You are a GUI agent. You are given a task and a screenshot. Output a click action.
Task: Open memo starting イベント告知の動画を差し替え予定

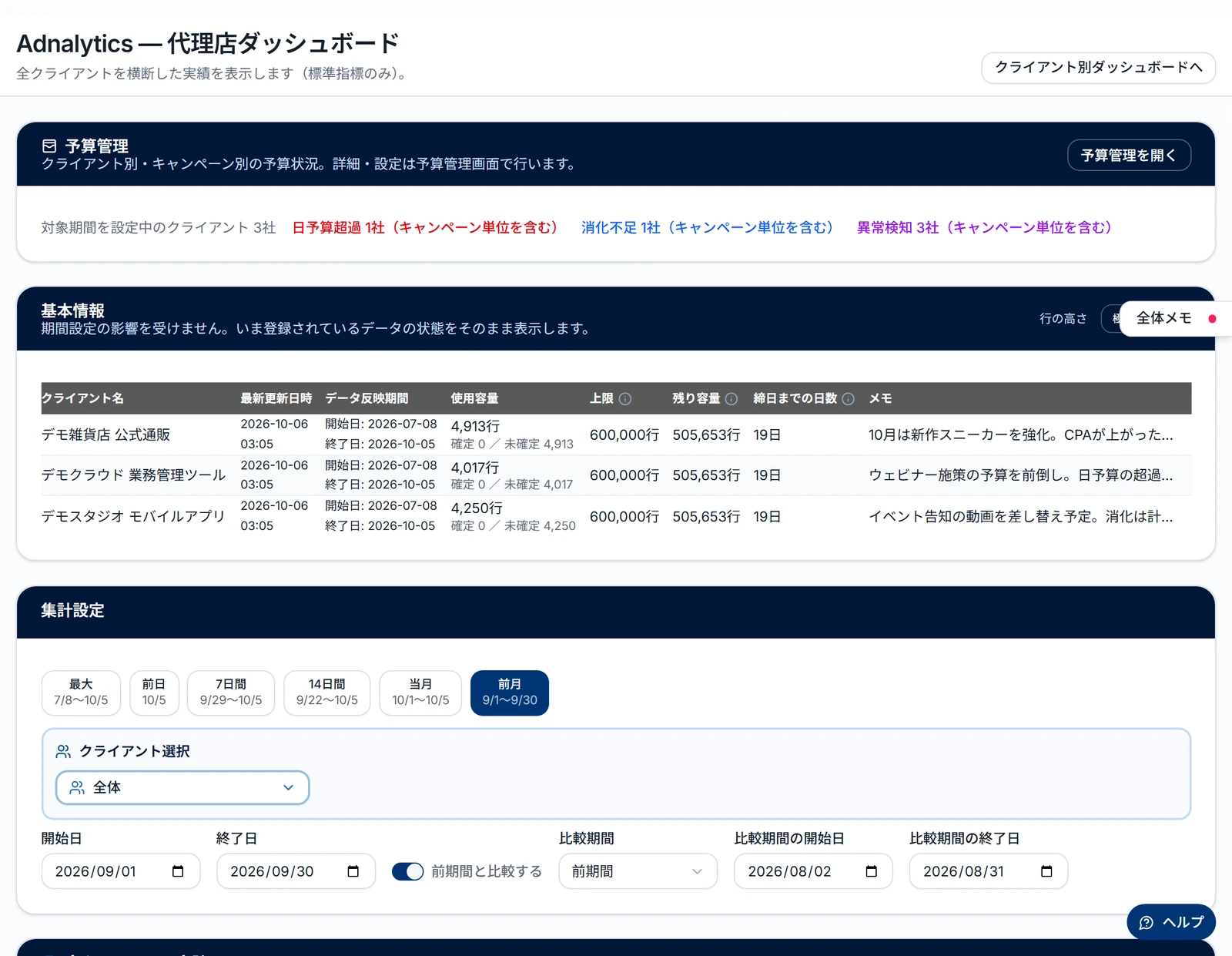point(1021,516)
